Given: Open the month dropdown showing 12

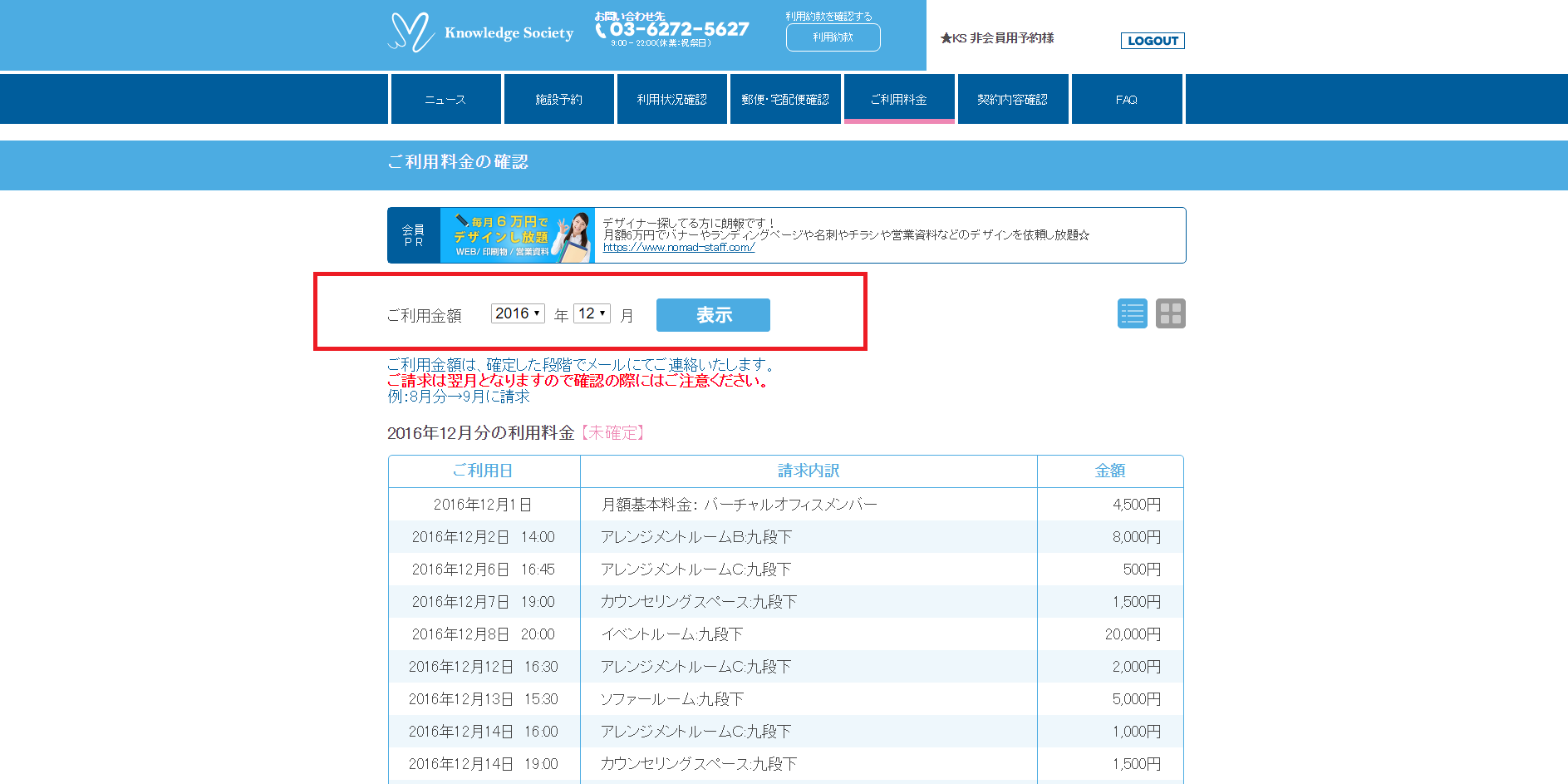Looking at the screenshot, I should point(592,313).
